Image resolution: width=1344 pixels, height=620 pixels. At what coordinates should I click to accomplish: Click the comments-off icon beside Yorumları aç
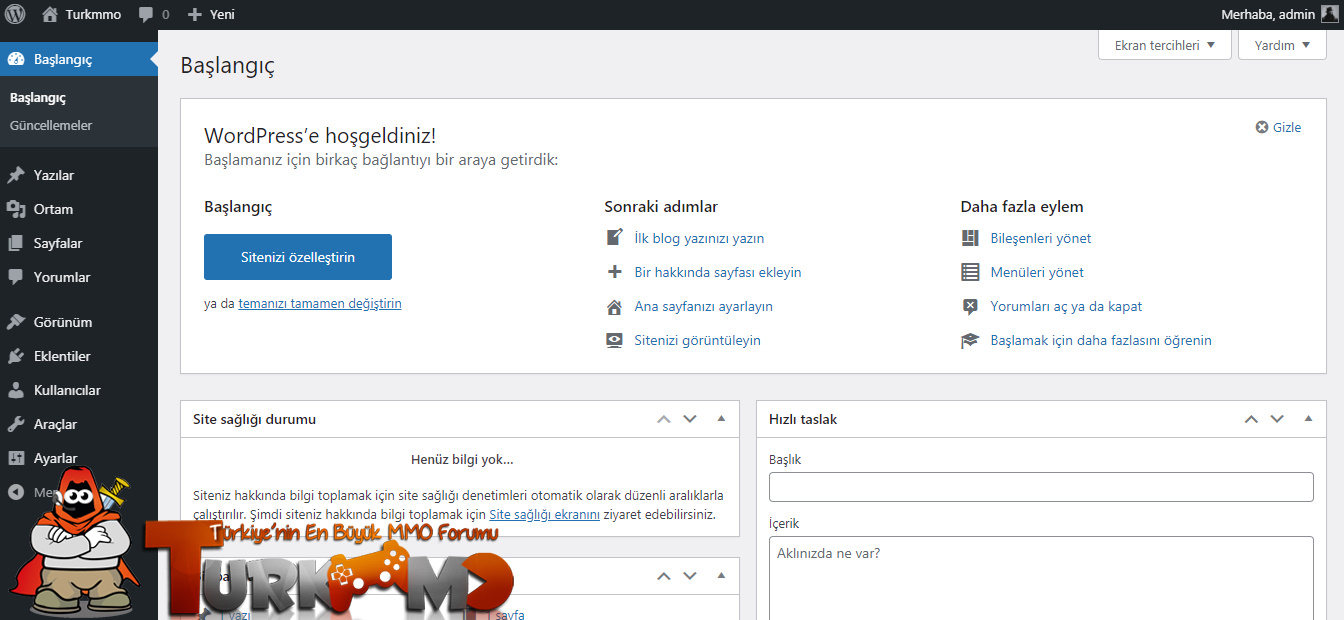(970, 306)
